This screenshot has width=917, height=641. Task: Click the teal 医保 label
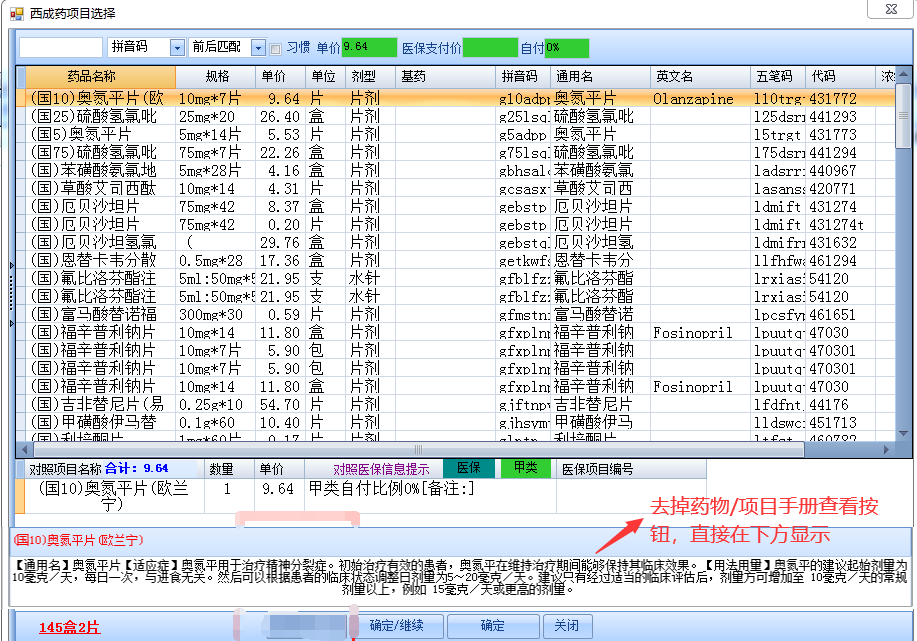coord(468,468)
